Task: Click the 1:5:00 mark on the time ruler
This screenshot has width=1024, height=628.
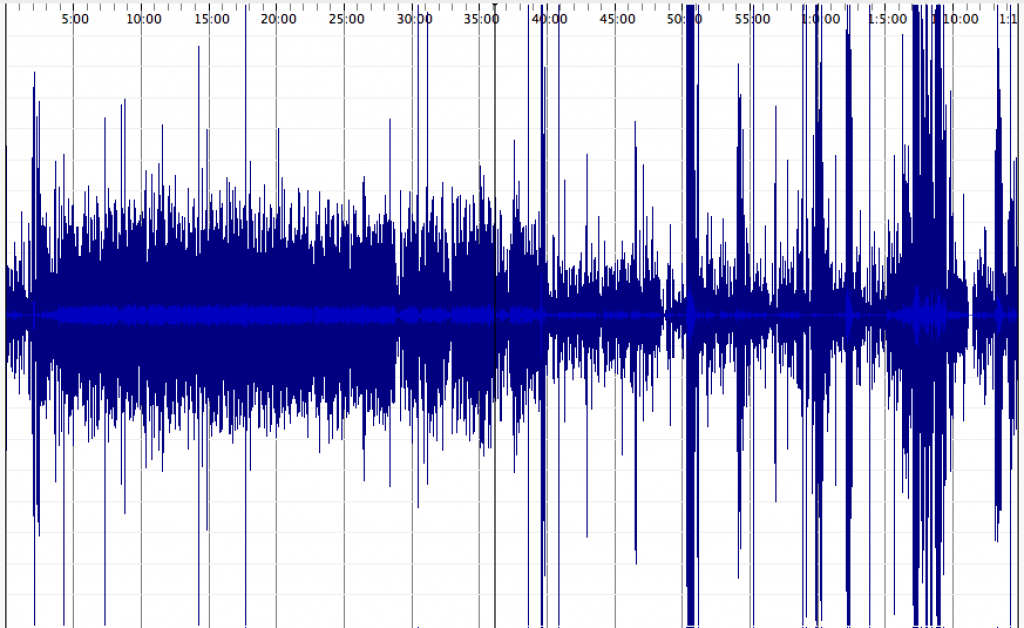Action: point(888,19)
